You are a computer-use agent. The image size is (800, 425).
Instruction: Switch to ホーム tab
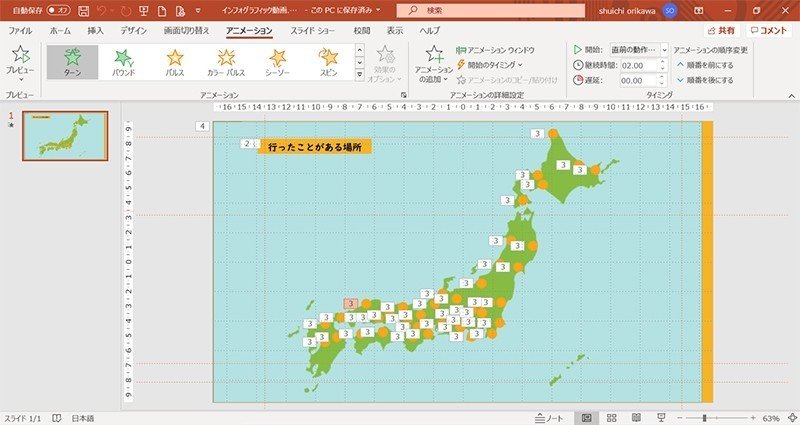click(x=60, y=31)
